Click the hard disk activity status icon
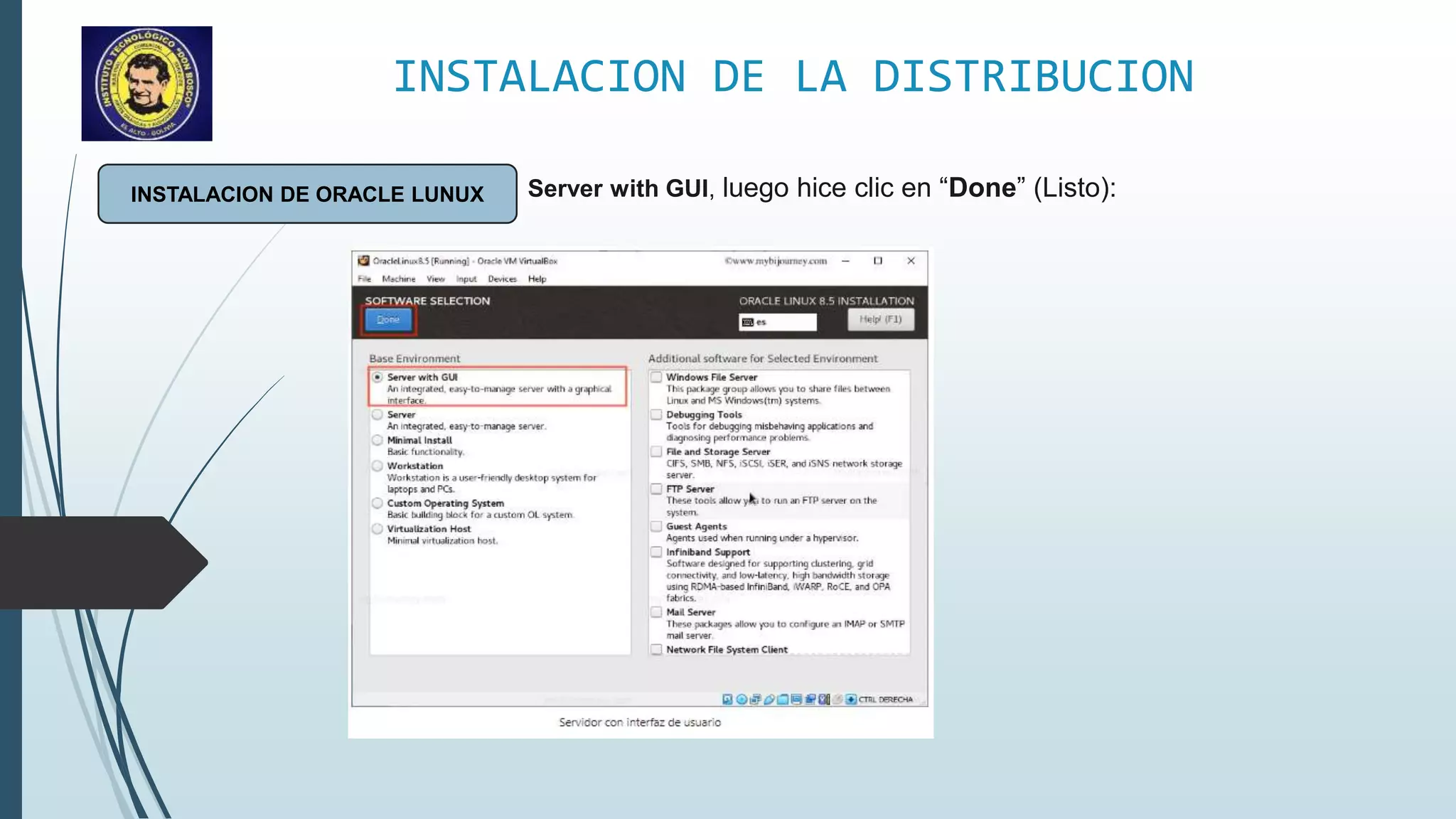The width and height of the screenshot is (1456, 819). tap(727, 700)
